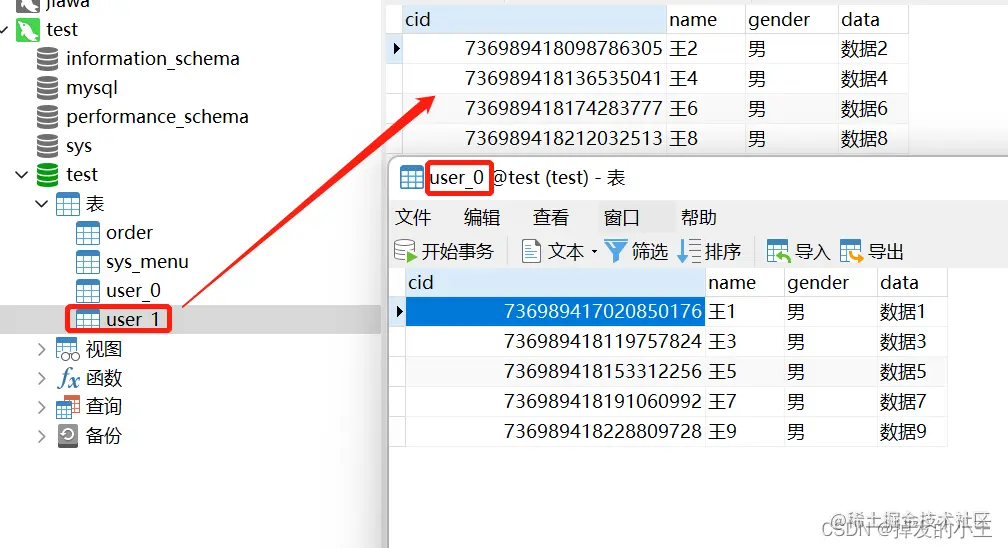Viewport: 1008px width, 548px height.
Task: Click data cell 数据8 in back window
Action: pos(873,138)
